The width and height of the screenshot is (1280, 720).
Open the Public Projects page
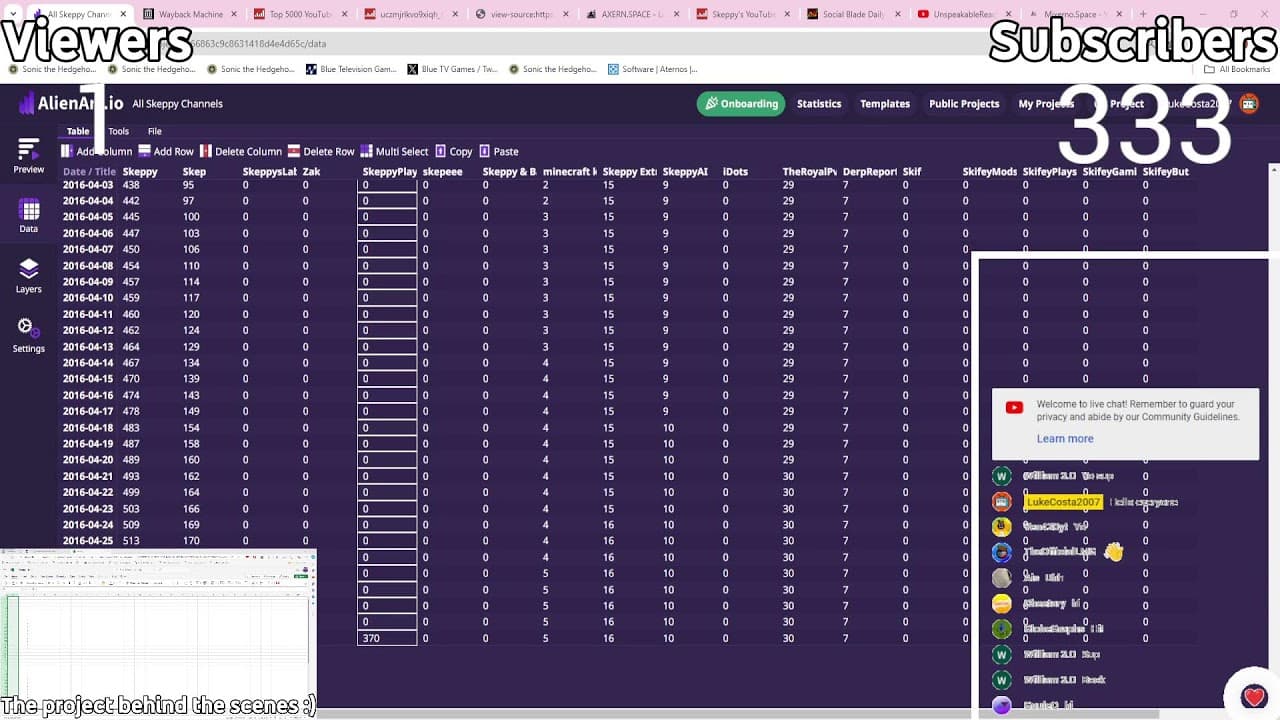click(964, 103)
